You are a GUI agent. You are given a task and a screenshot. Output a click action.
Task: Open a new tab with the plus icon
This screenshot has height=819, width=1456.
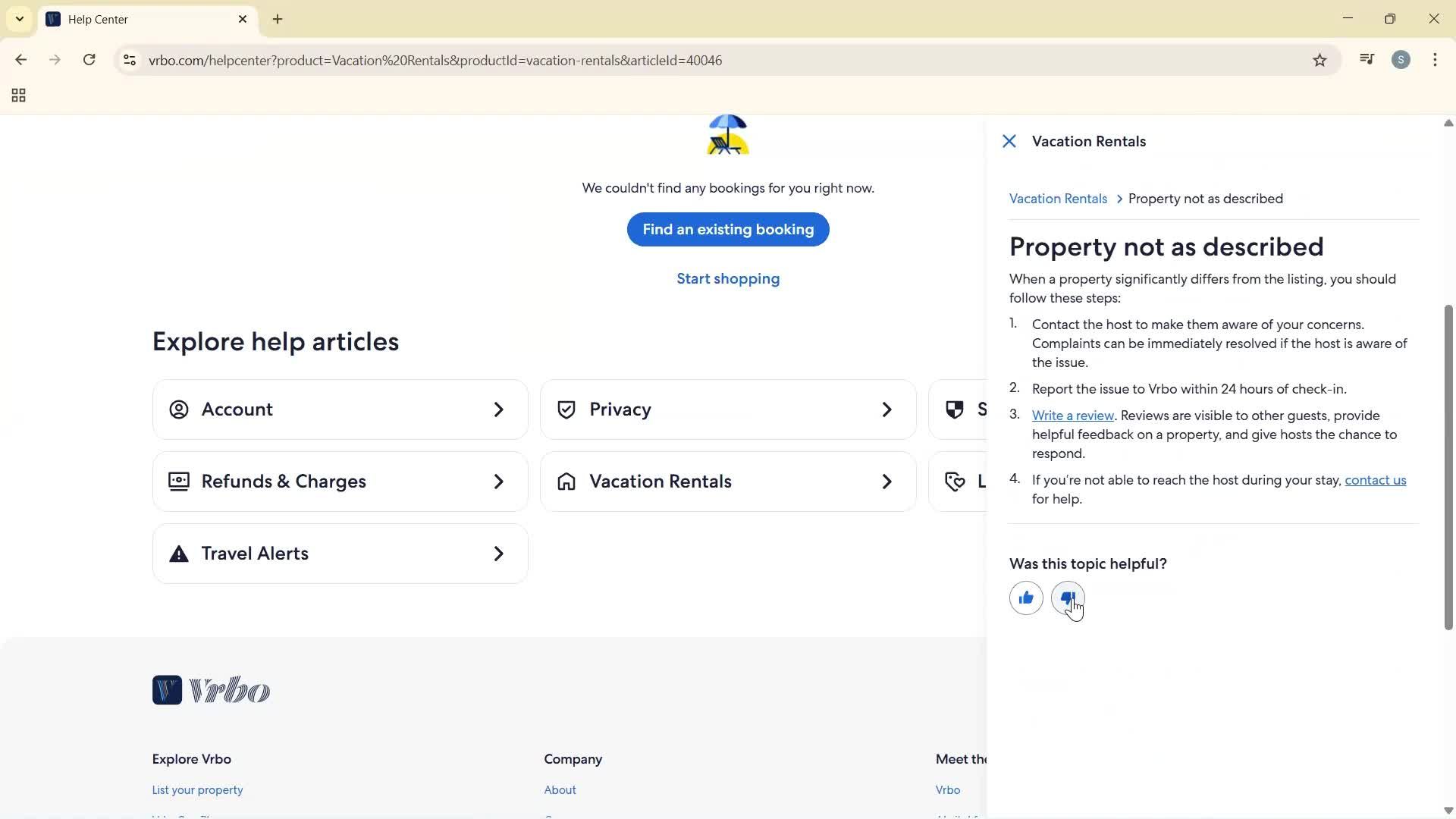[277, 19]
